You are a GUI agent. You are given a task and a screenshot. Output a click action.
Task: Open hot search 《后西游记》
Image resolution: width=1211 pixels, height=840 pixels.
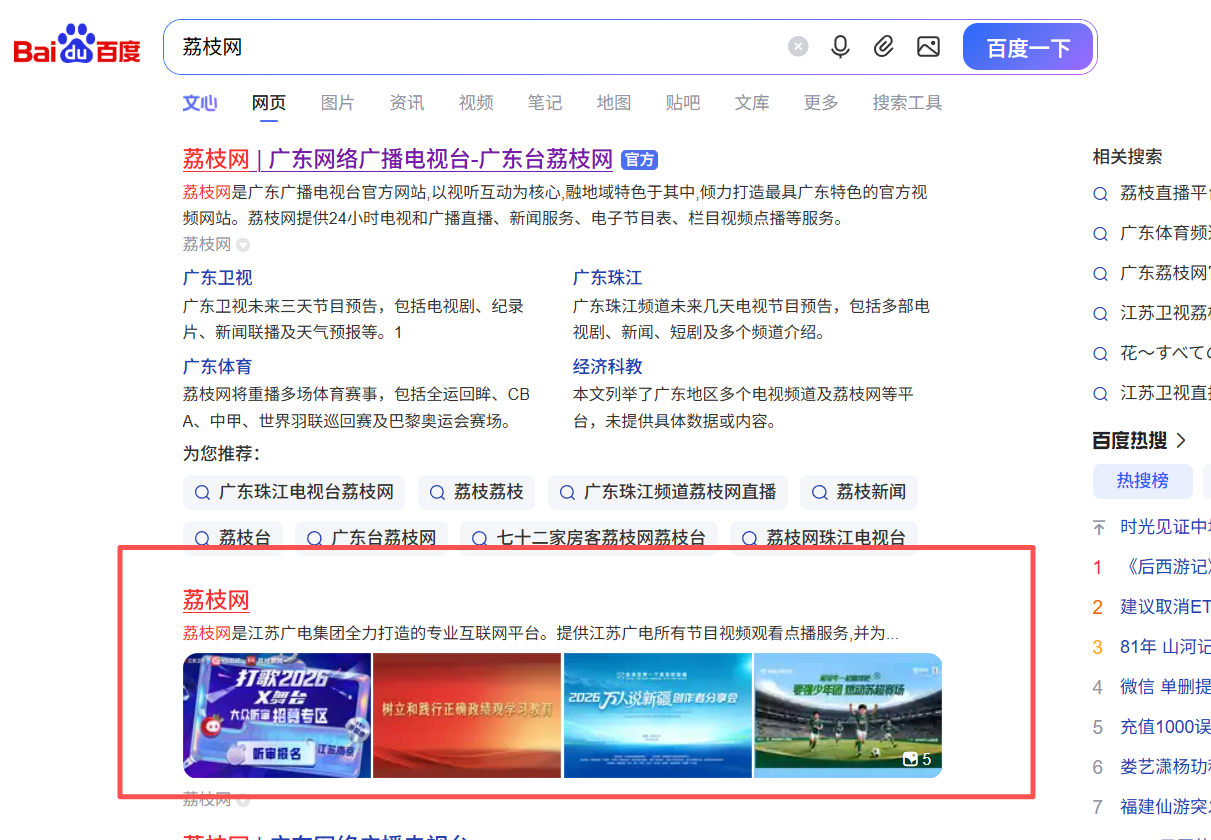(x=1165, y=567)
